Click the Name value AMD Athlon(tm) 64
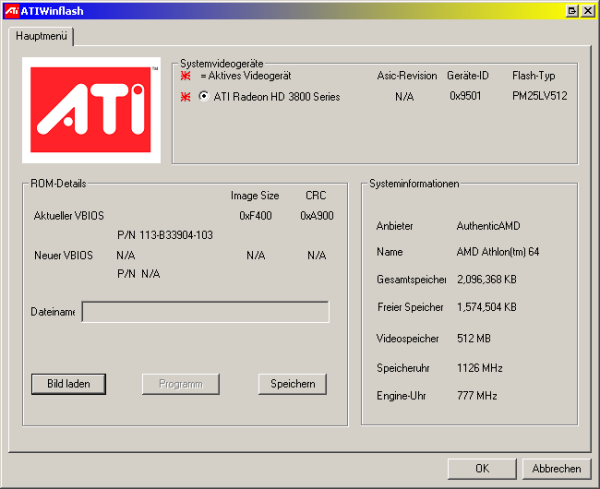This screenshot has height=489, width=600. (498, 252)
